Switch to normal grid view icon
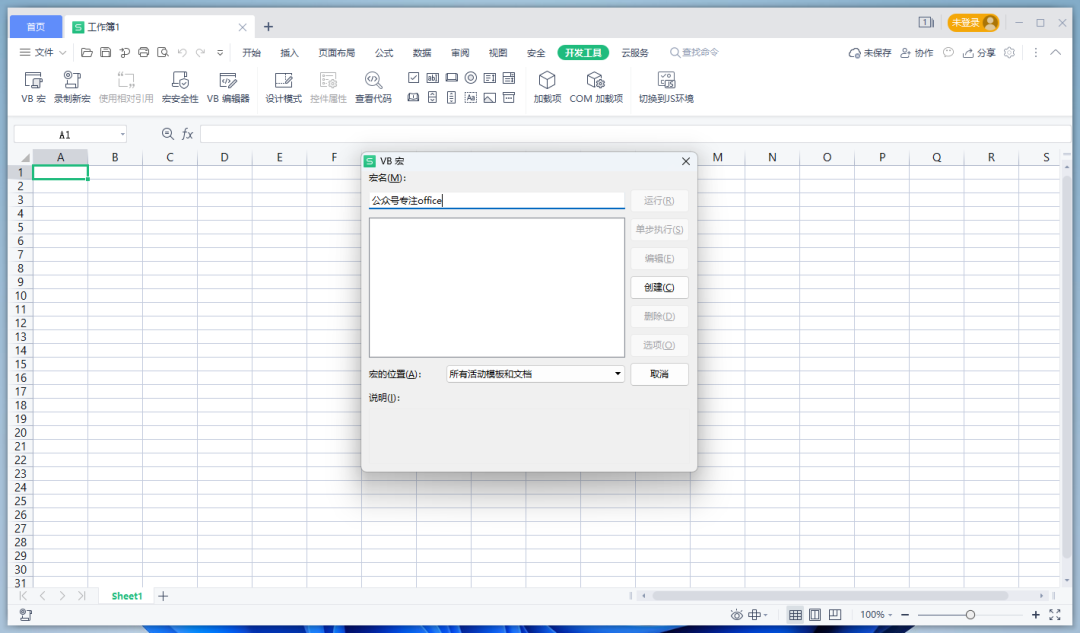Screen dimensions: 1080x633 pos(795,614)
